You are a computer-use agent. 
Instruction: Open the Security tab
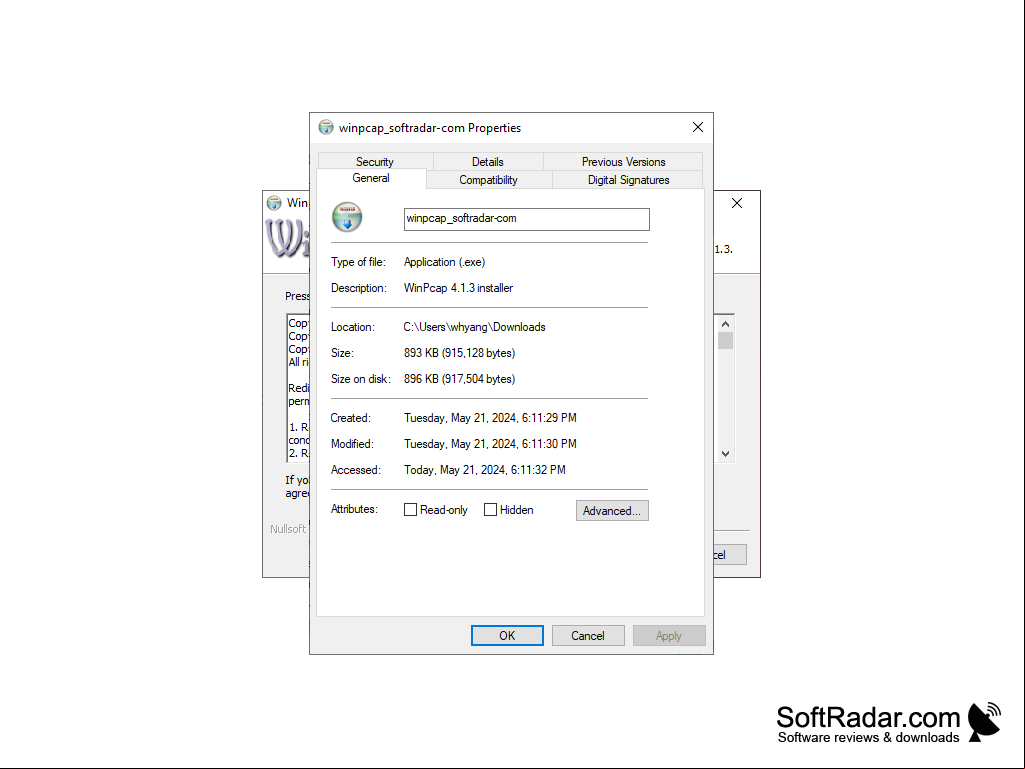(x=375, y=162)
